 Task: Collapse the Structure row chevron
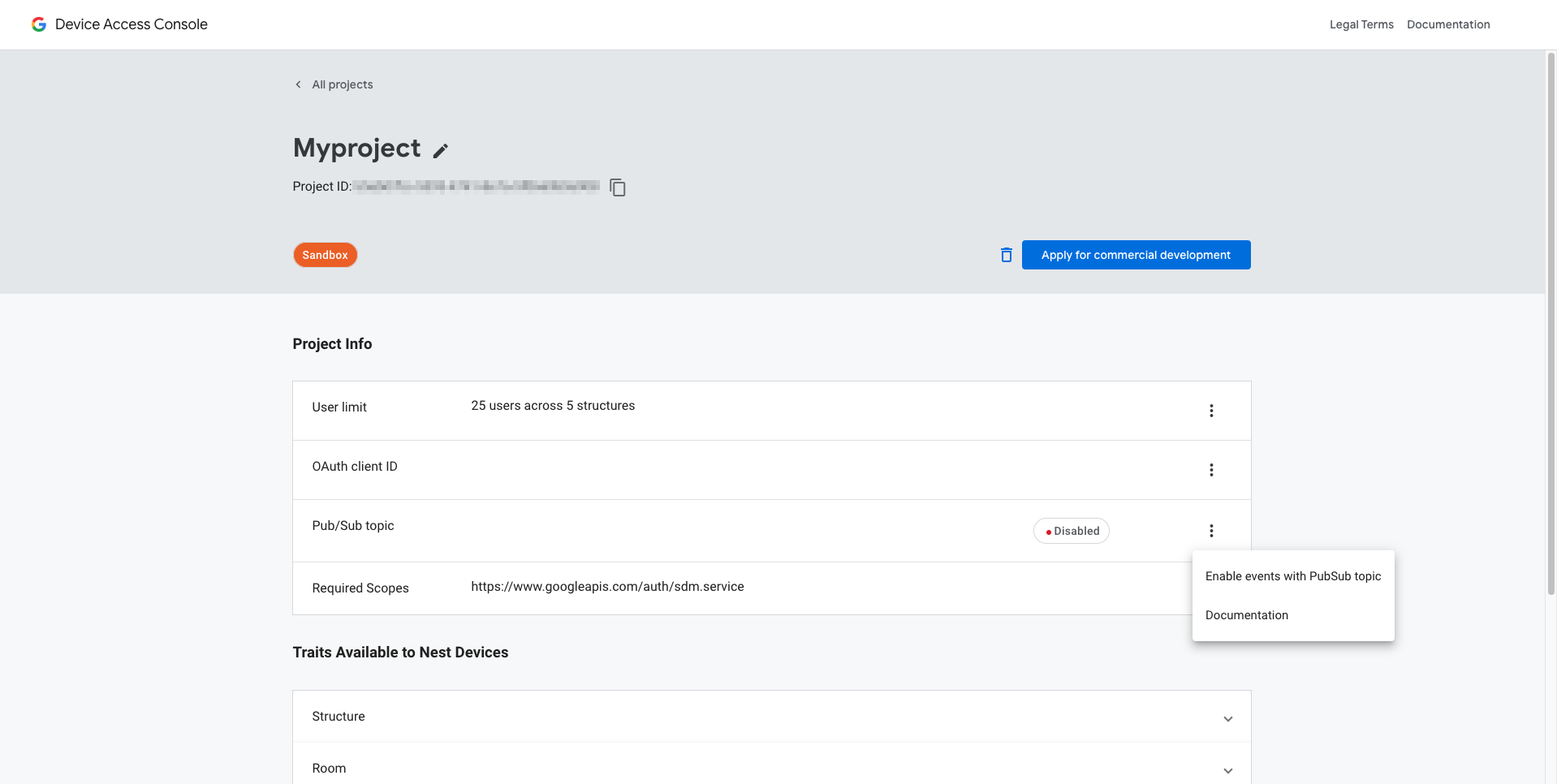click(x=1228, y=717)
